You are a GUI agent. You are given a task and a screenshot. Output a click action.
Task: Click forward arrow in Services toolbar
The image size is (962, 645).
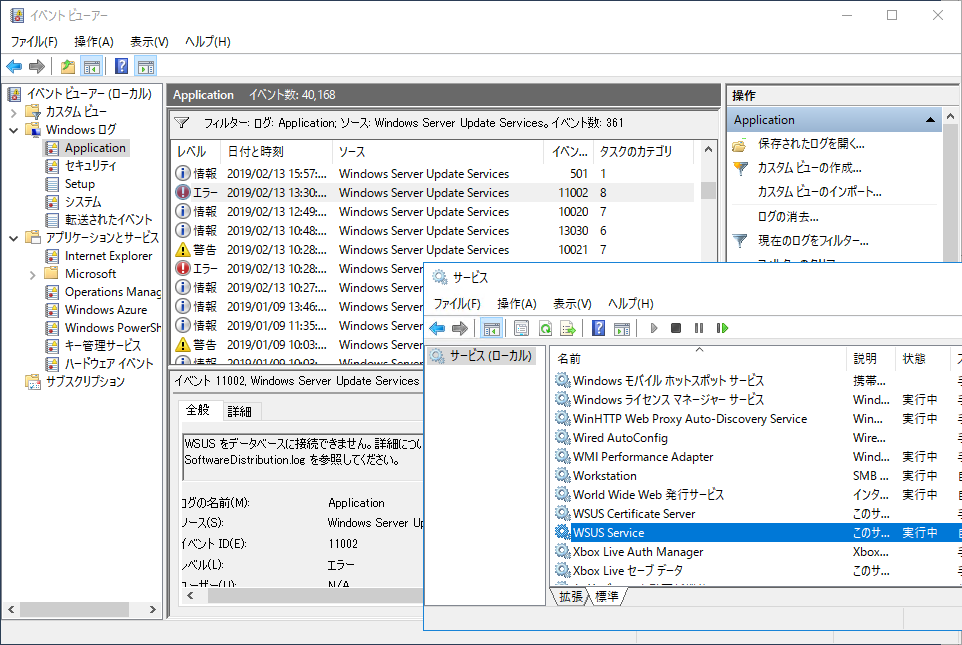(460, 328)
